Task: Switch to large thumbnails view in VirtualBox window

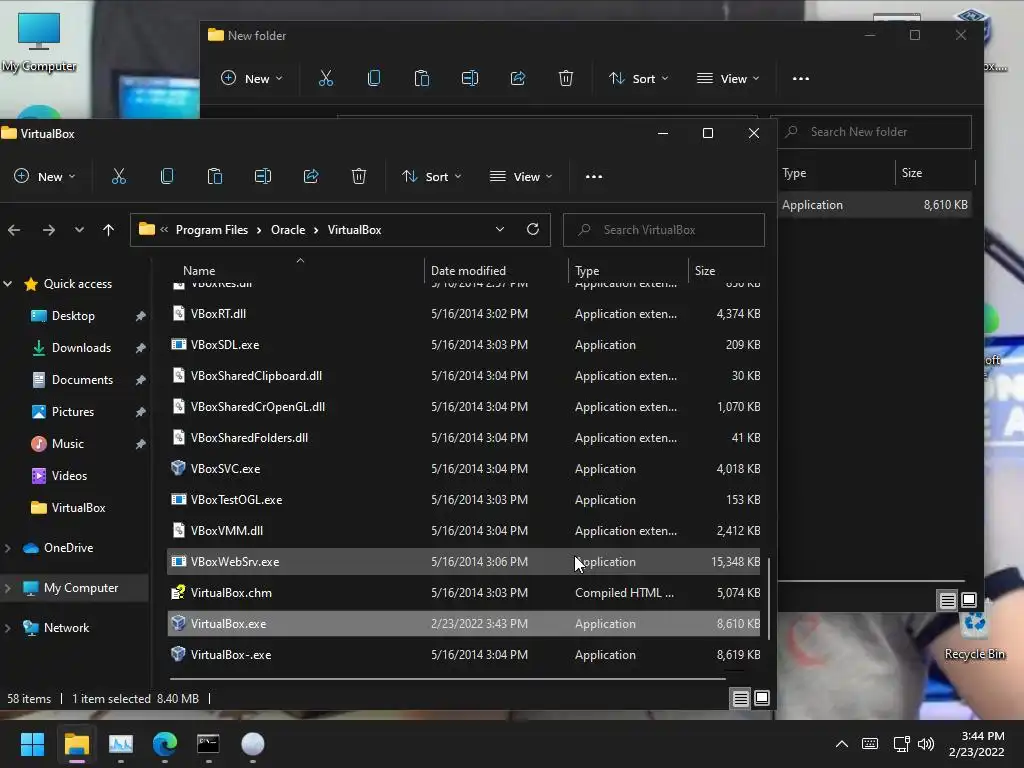Action: (x=762, y=698)
